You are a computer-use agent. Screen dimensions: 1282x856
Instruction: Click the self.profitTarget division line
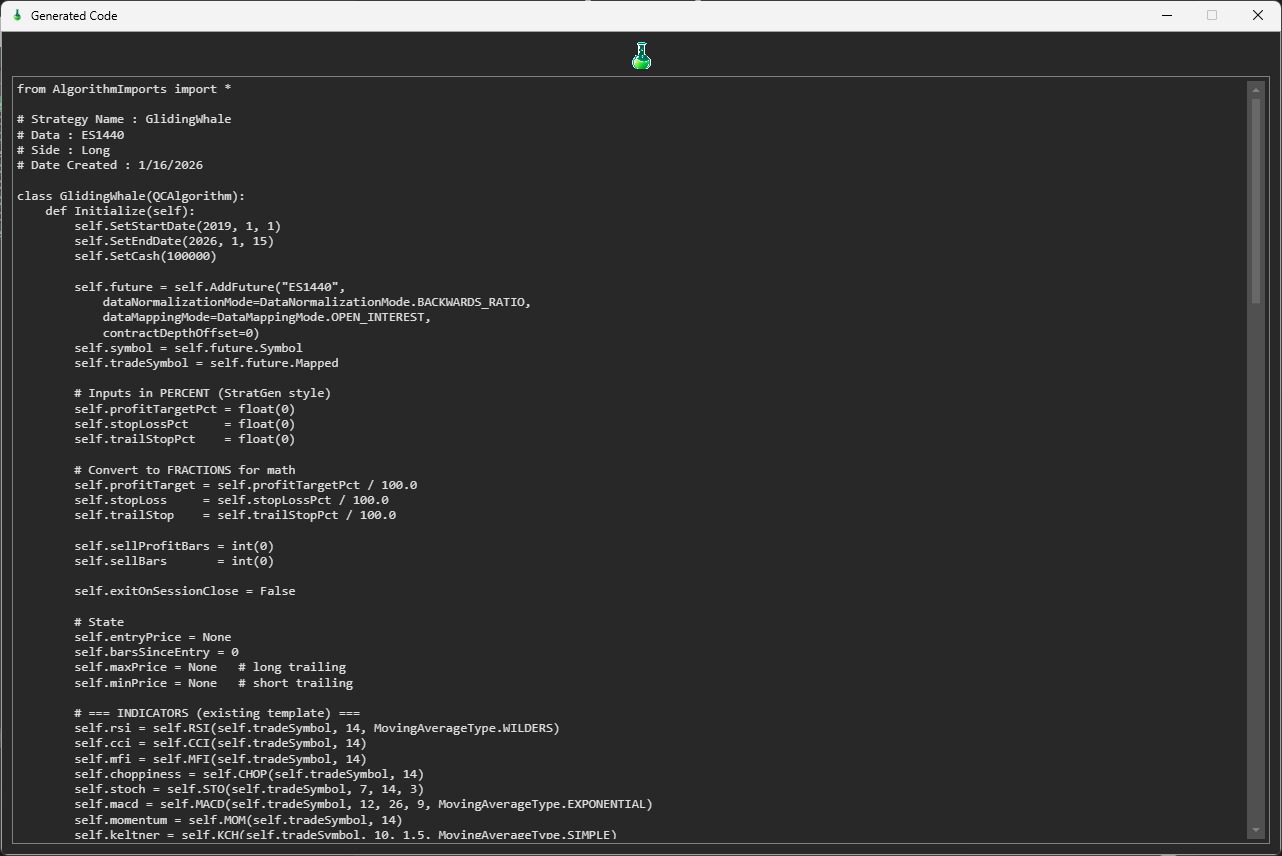click(x=246, y=485)
